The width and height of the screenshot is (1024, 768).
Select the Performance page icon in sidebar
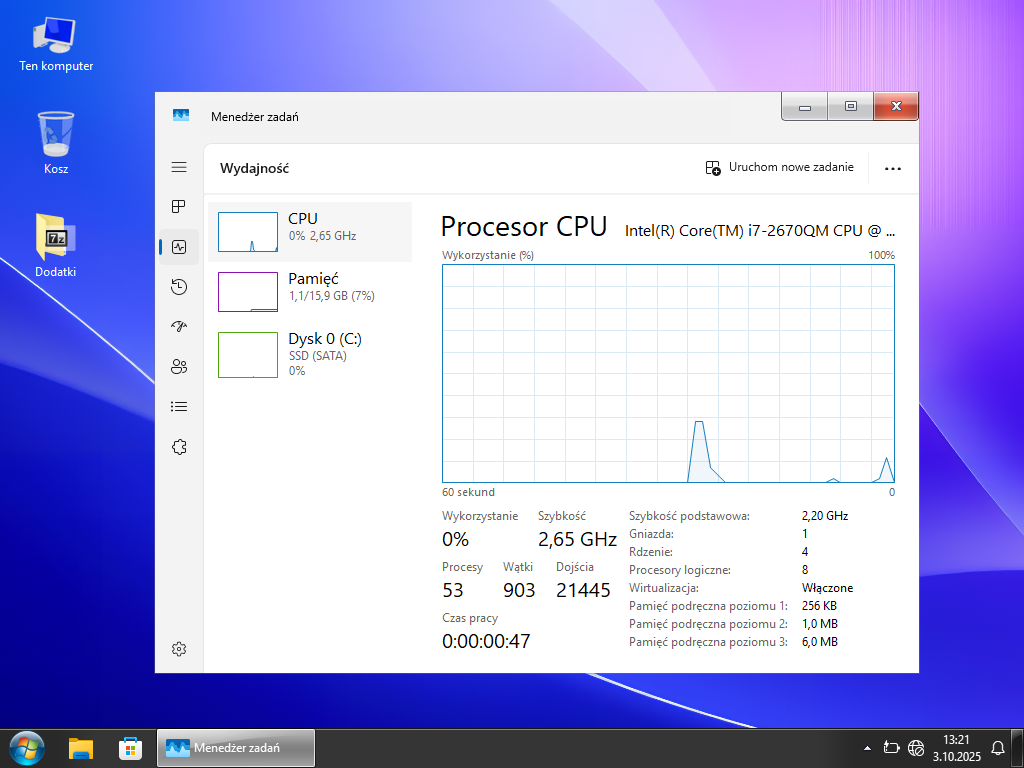coord(179,247)
